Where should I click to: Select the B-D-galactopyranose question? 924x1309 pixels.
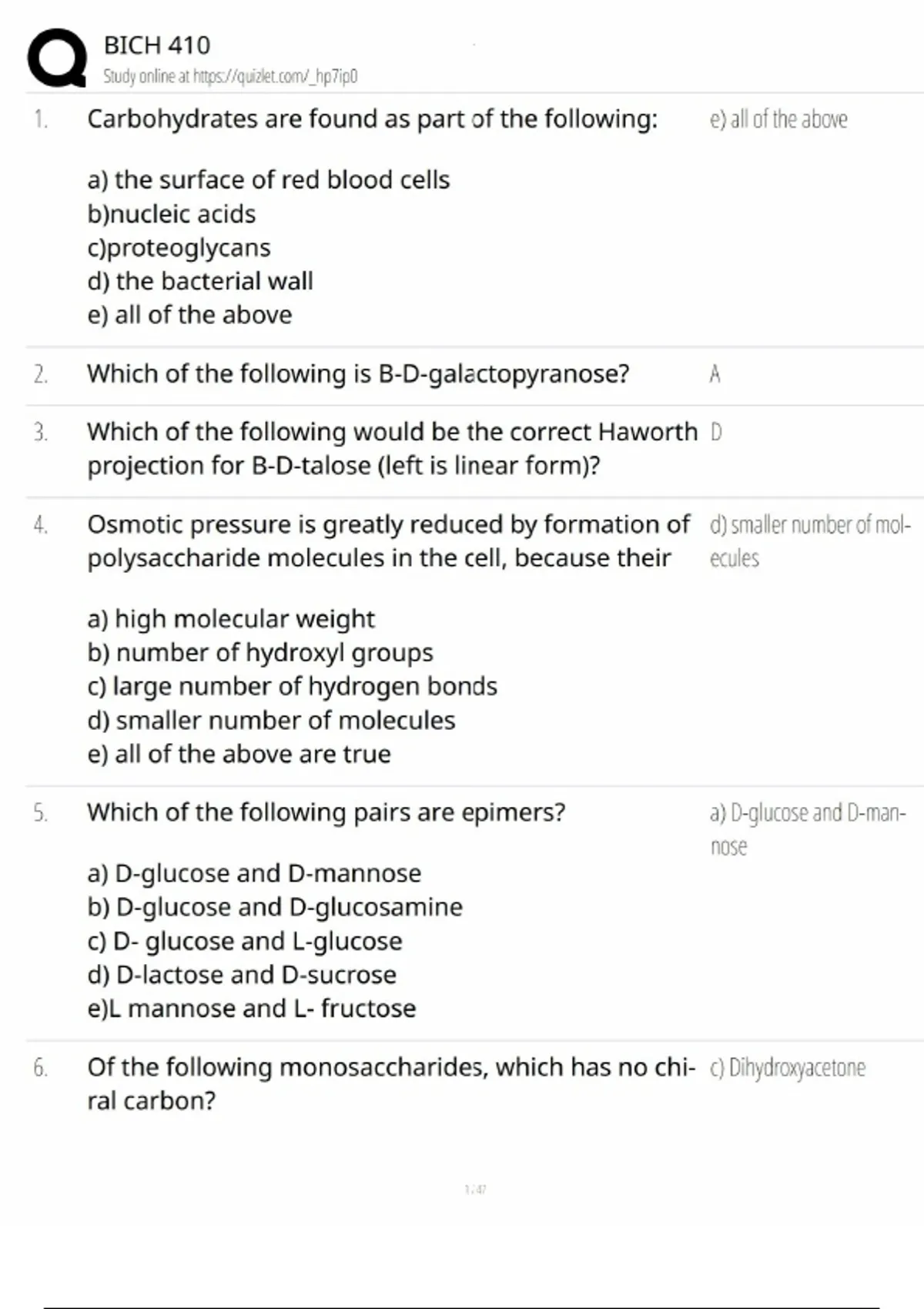[358, 374]
